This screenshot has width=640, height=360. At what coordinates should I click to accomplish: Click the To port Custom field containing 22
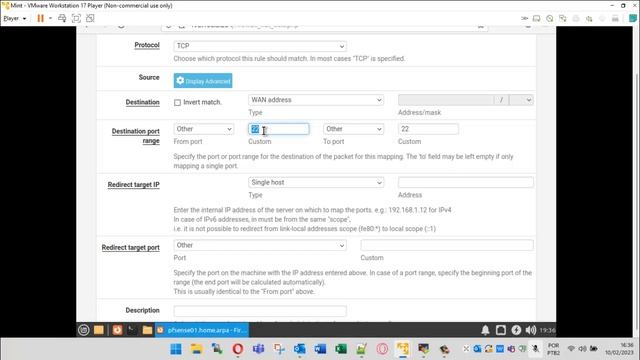coord(428,129)
